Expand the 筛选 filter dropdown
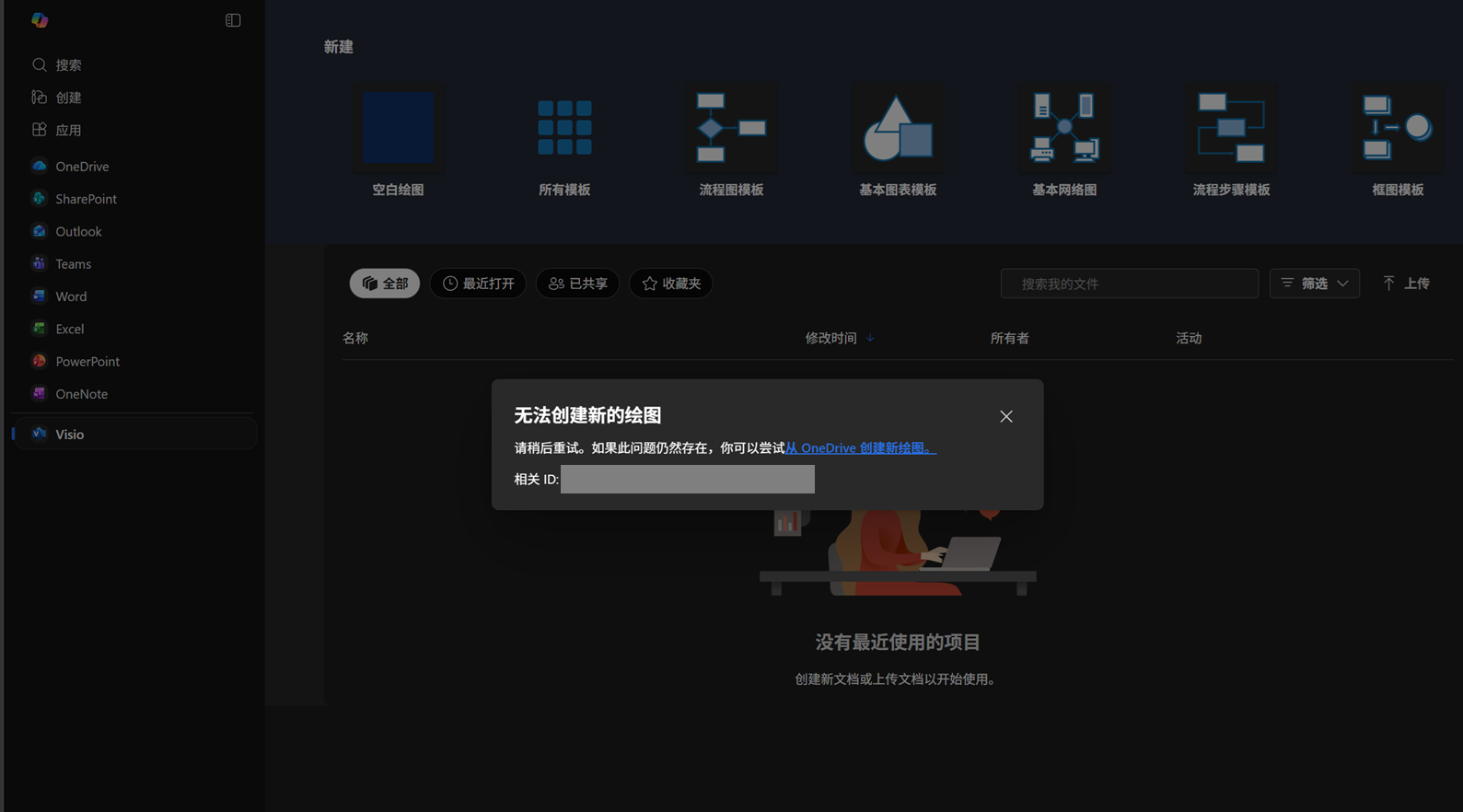Viewport: 1463px width, 812px height. (x=1314, y=284)
